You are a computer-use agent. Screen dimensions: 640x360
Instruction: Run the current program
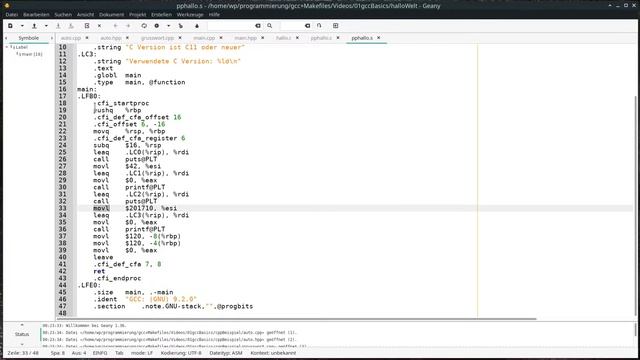[x=180, y=26]
